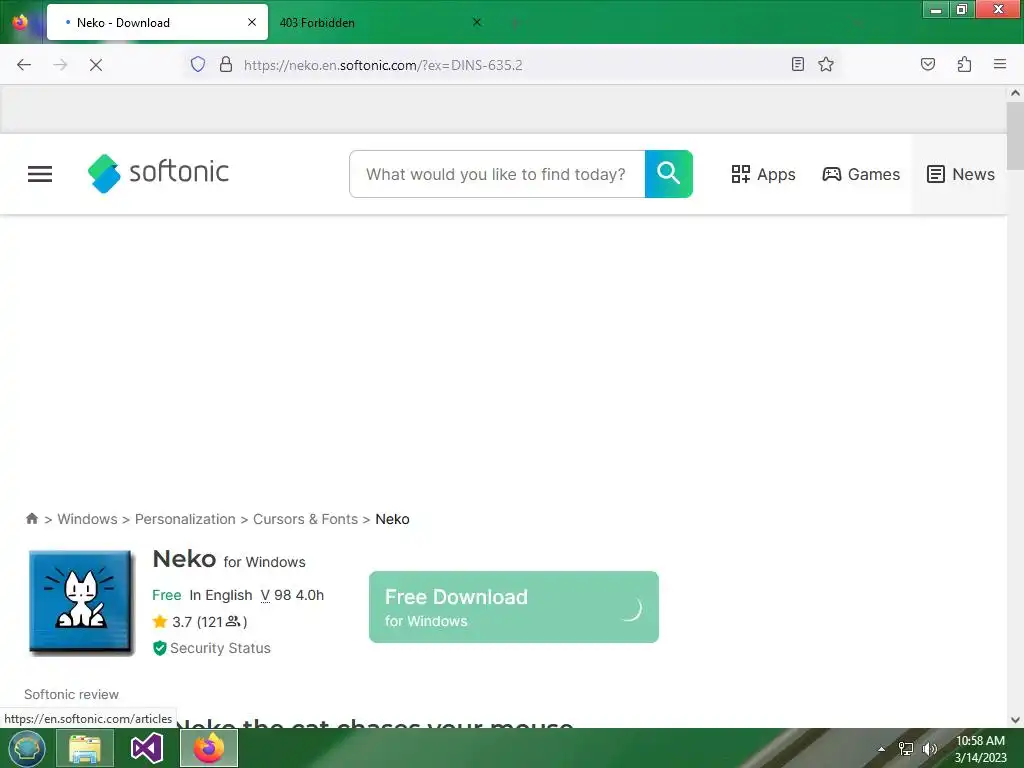1024x768 pixels.
Task: Click the Neko cat app icon
Action: click(x=82, y=601)
